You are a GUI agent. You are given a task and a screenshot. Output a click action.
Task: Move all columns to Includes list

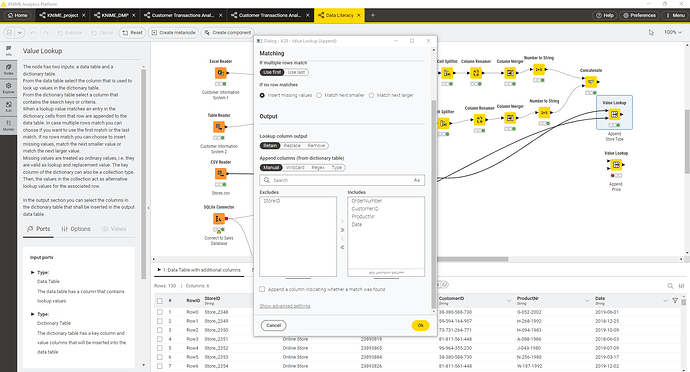click(342, 230)
